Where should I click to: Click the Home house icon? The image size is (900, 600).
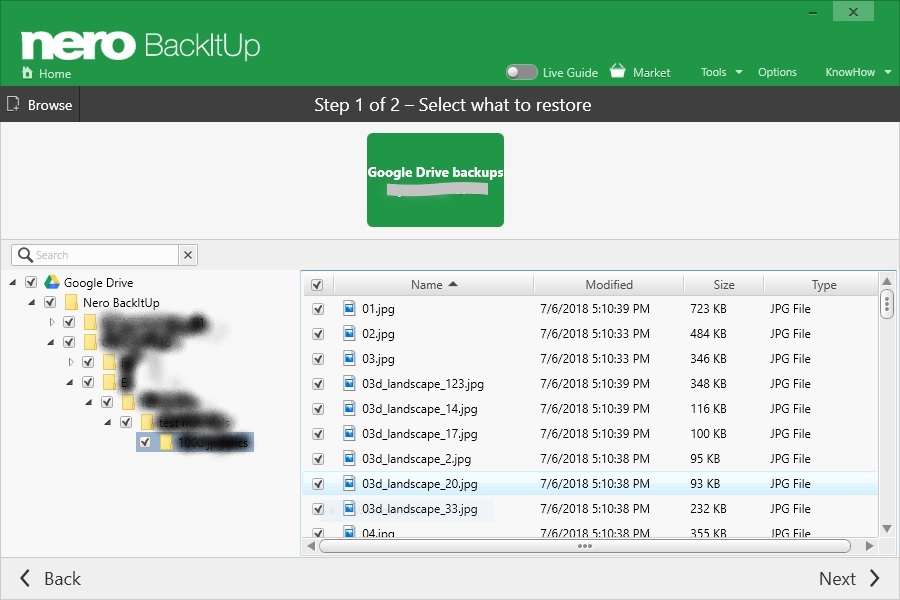(x=27, y=73)
